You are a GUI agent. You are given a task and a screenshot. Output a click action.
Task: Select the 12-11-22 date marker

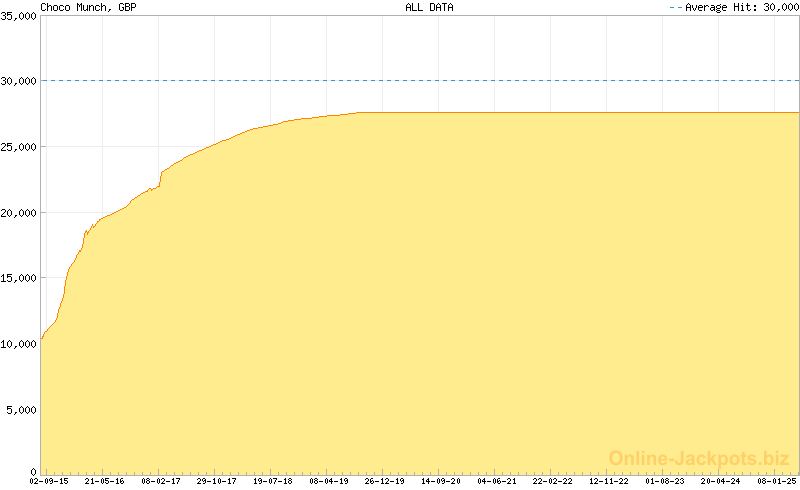(x=609, y=481)
